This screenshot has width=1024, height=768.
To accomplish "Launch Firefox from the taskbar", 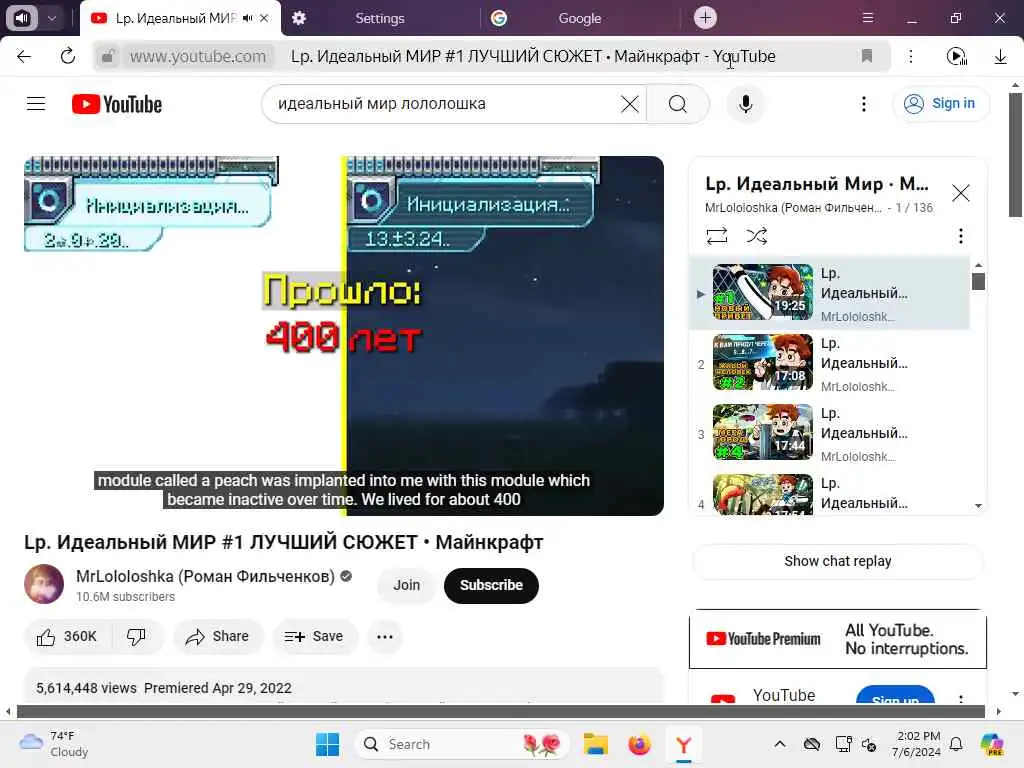I will pyautogui.click(x=639, y=744).
